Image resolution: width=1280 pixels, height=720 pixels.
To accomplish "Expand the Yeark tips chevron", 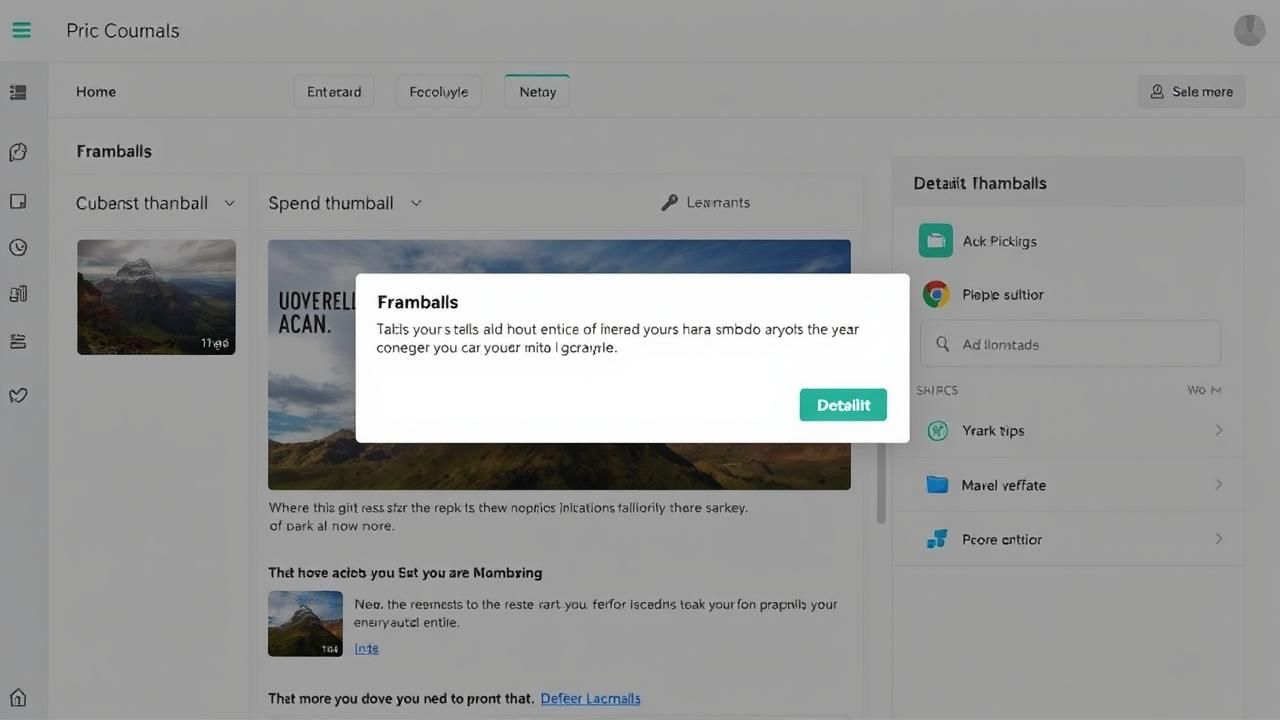I will (1218, 430).
